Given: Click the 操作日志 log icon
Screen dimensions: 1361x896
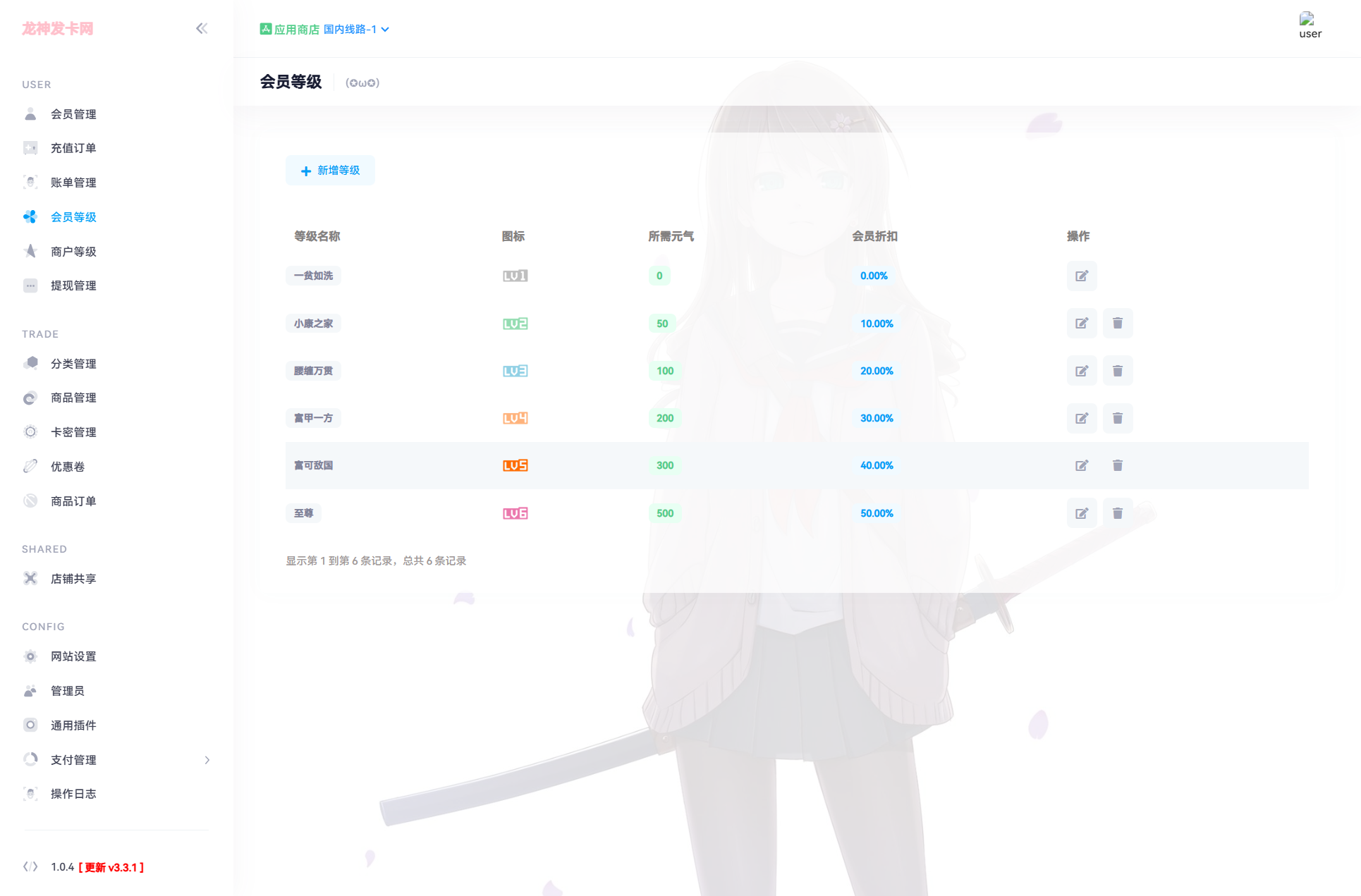Looking at the screenshot, I should tap(30, 793).
